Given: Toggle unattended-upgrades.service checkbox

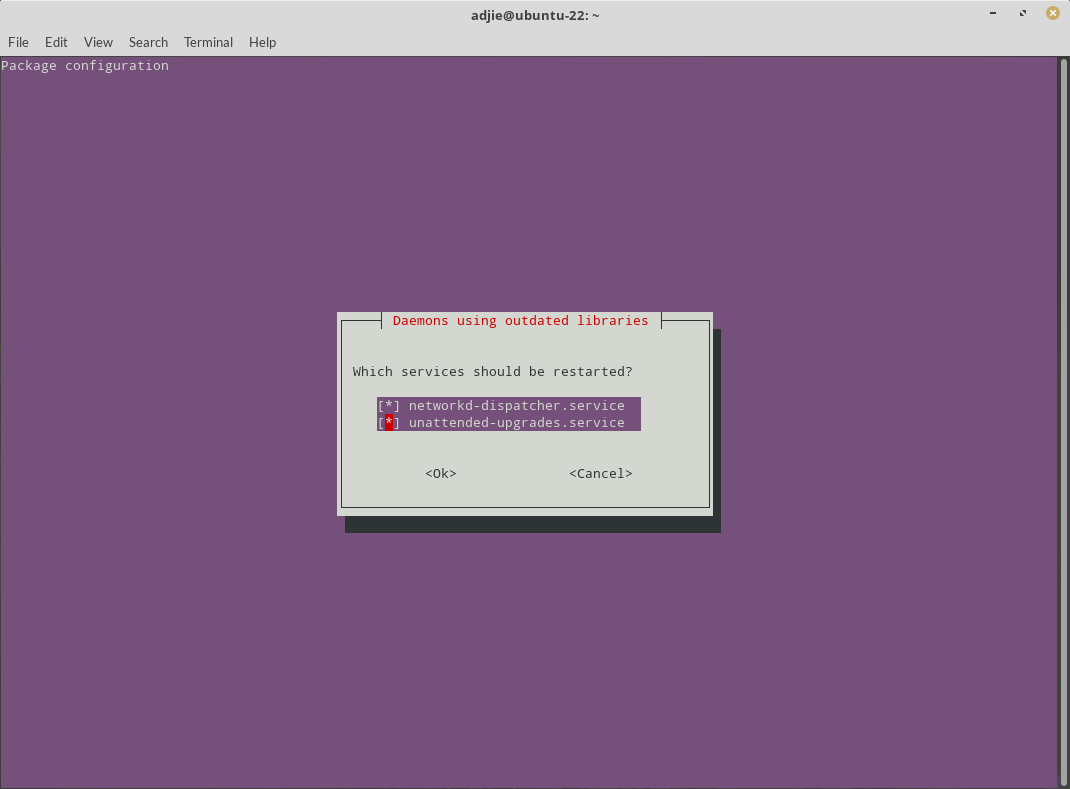Looking at the screenshot, I should point(389,422).
